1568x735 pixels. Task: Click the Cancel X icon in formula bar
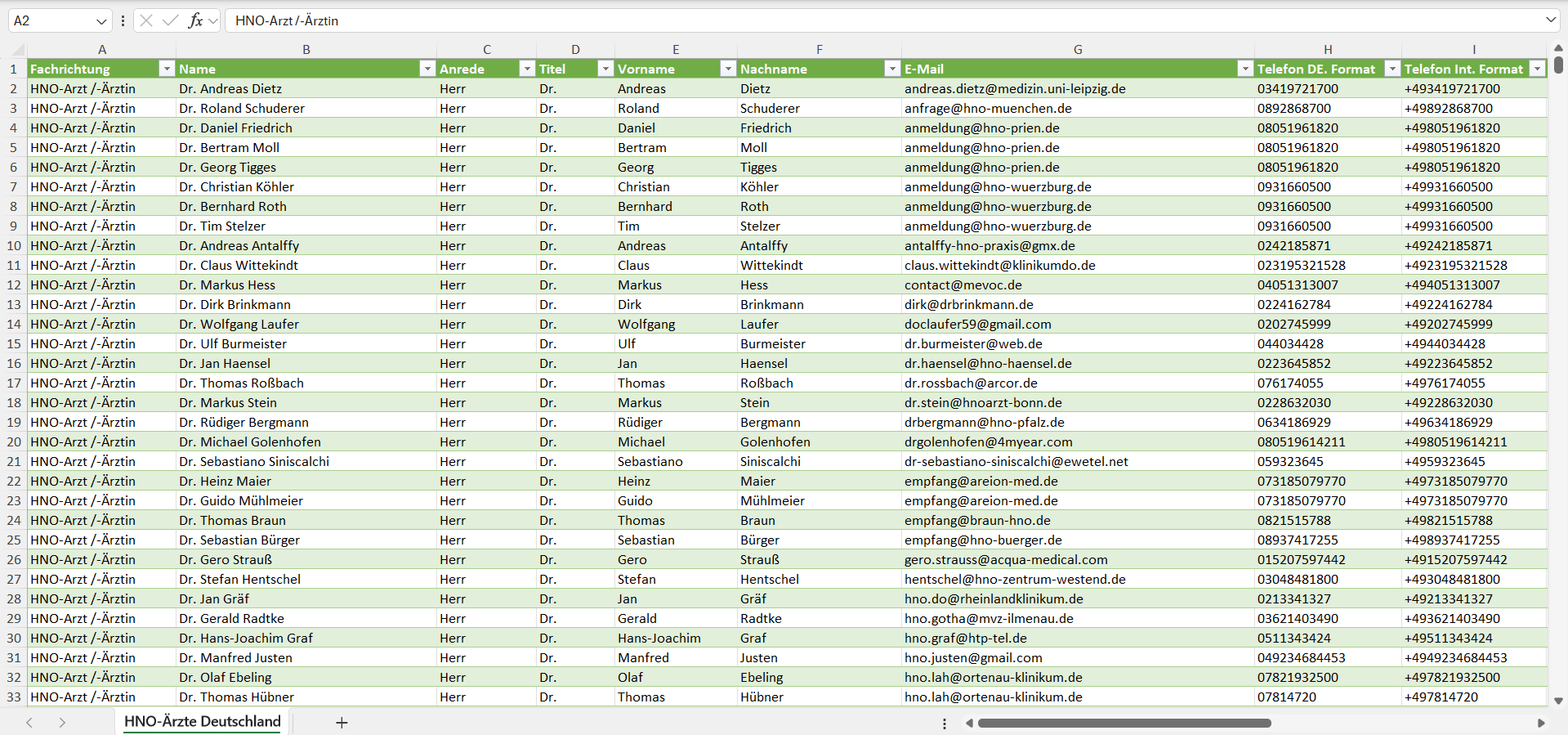coord(146,20)
